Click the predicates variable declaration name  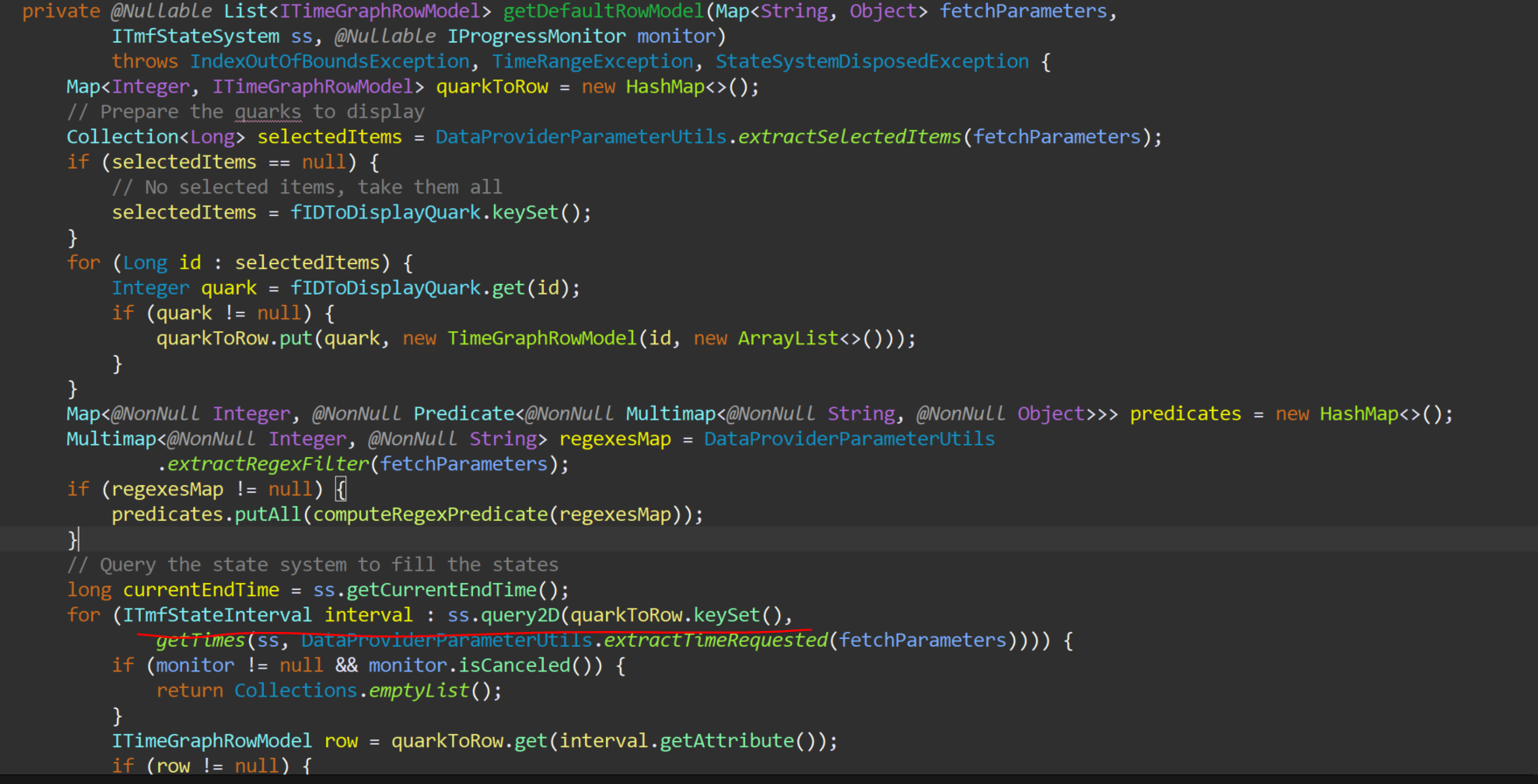(x=1185, y=414)
